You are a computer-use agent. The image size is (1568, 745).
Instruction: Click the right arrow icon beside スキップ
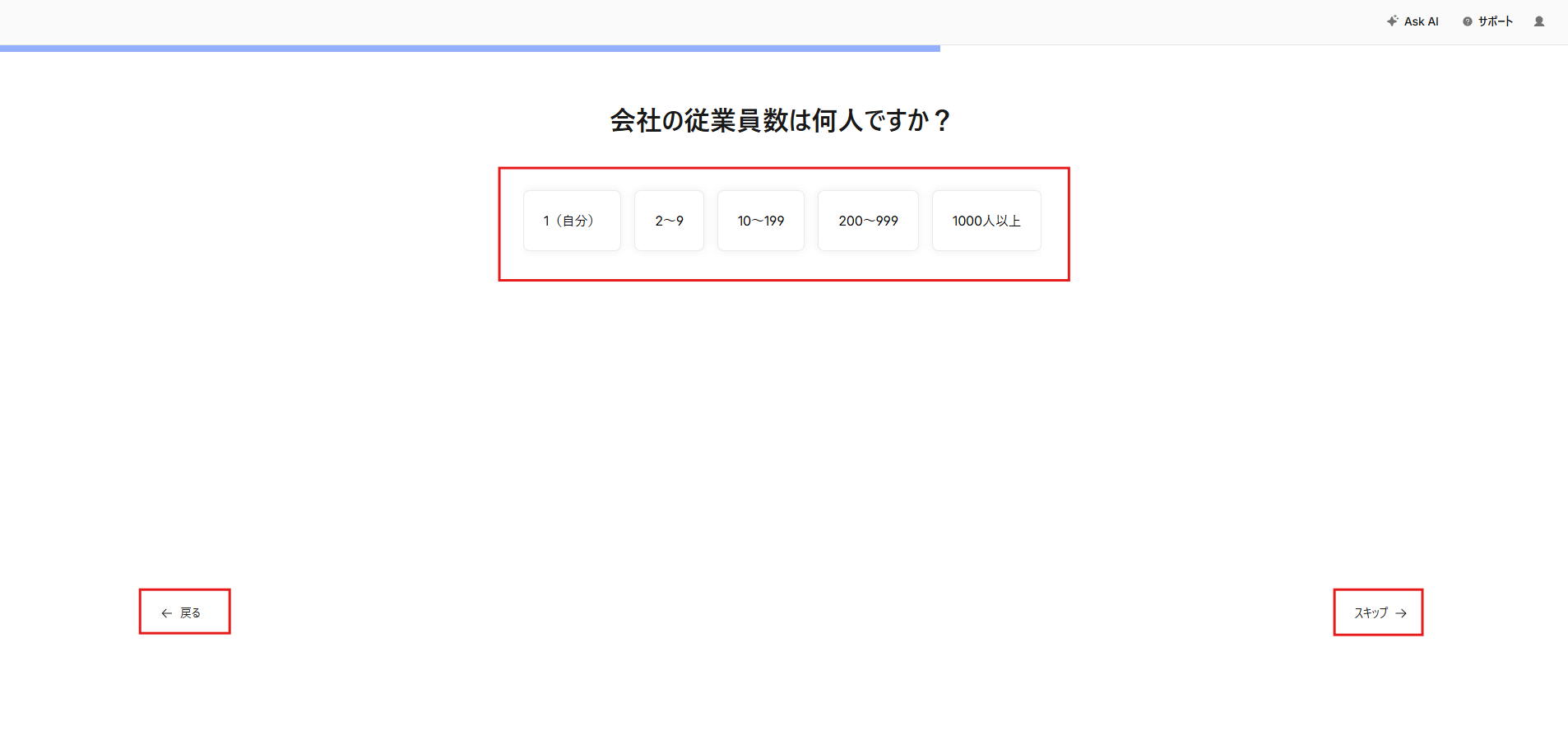(1401, 613)
